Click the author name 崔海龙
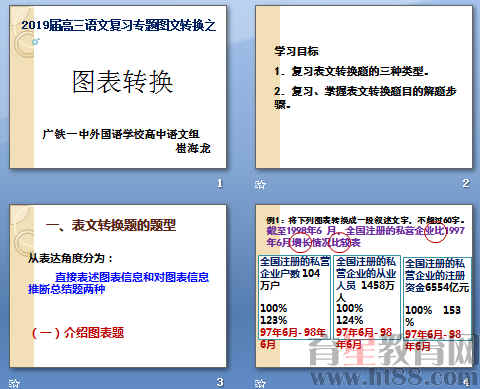Screen dimensions: 480x389 193,148
